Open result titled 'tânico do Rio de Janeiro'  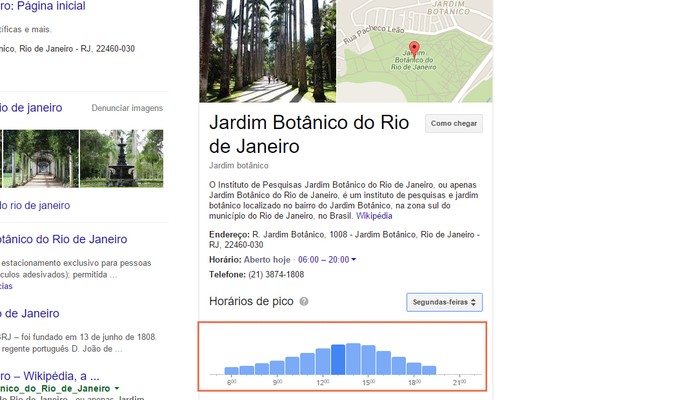[x=63, y=239]
